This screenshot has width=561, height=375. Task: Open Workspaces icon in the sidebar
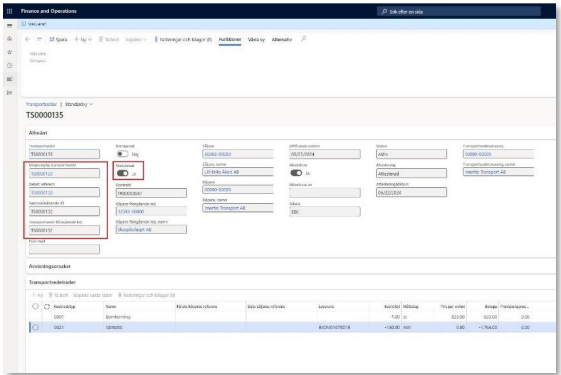pyautogui.click(x=10, y=79)
